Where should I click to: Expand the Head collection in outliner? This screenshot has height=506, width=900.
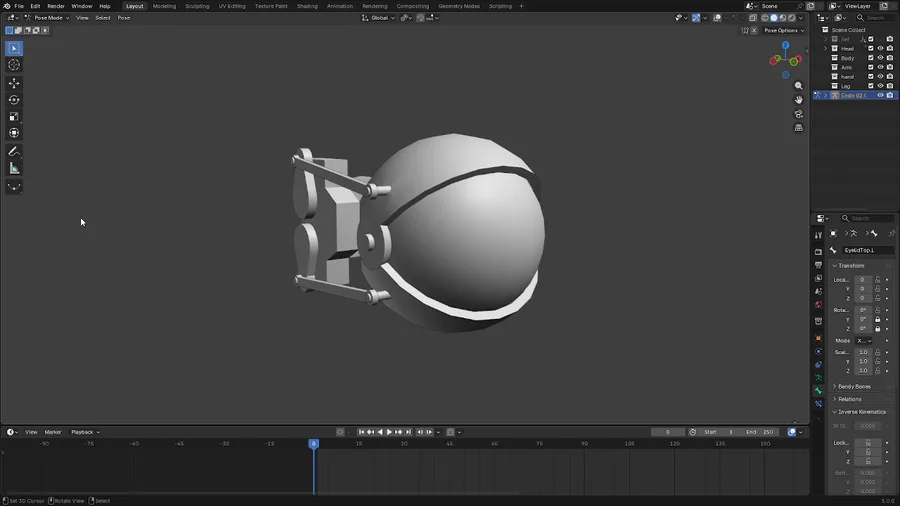tap(826, 48)
